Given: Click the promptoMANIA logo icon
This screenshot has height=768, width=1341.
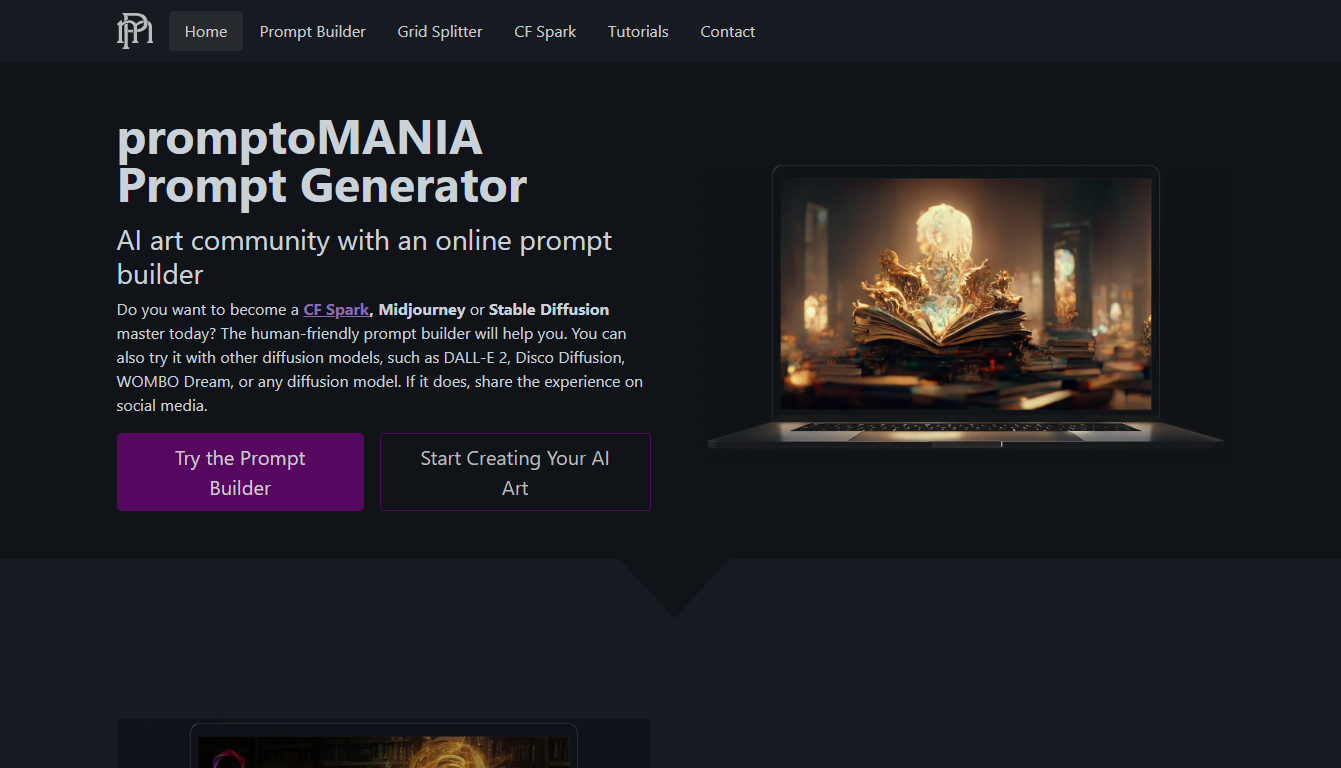Looking at the screenshot, I should coord(135,31).
